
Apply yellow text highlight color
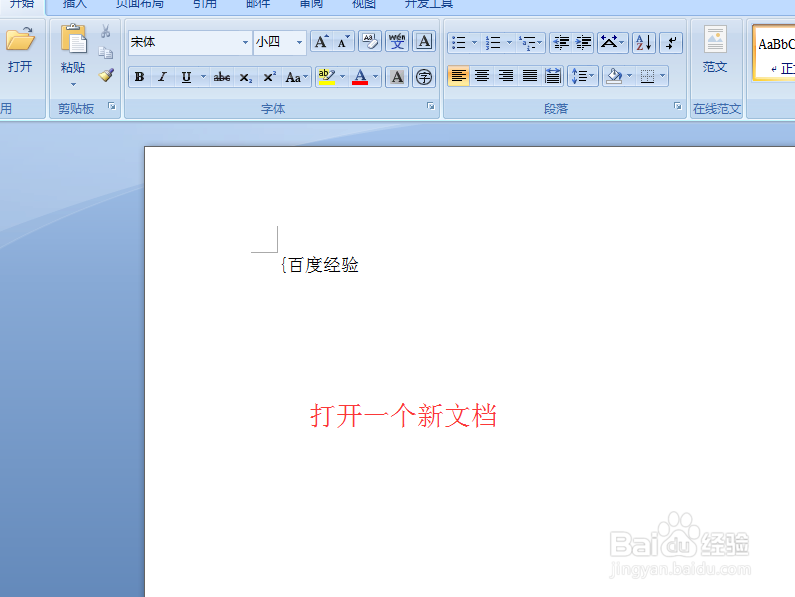(327, 77)
